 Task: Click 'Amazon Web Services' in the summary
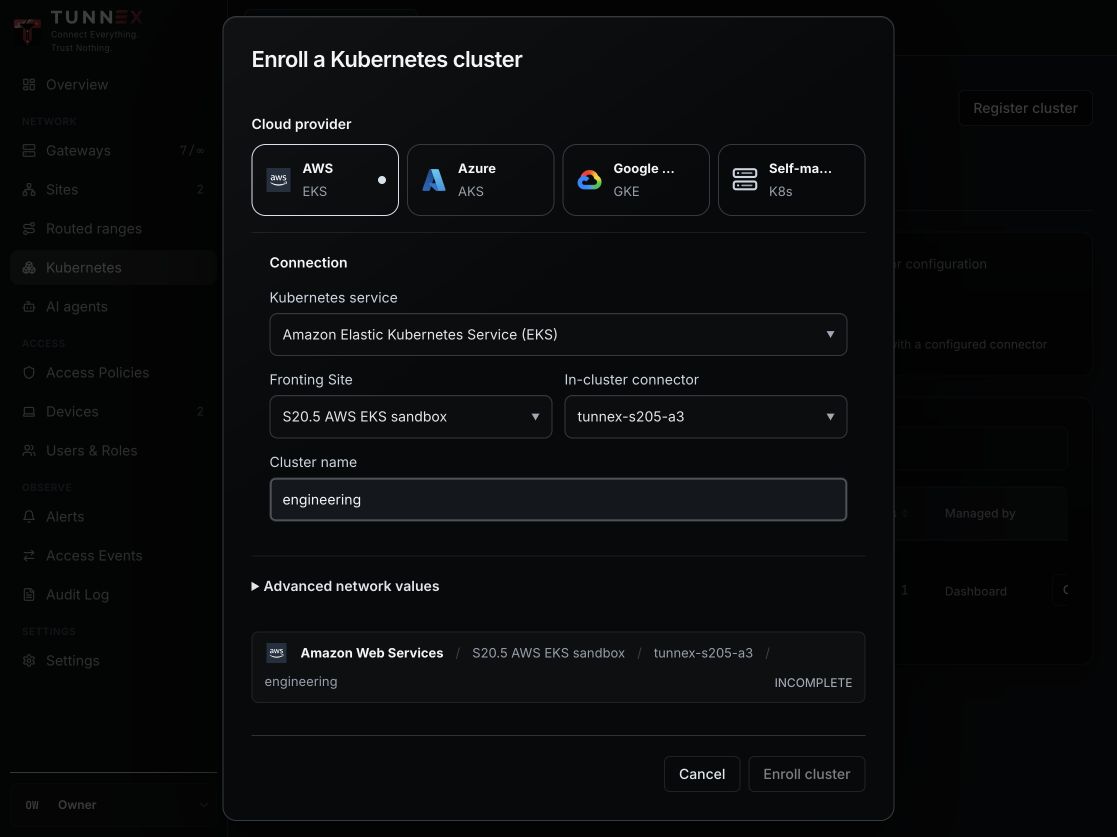click(x=372, y=653)
